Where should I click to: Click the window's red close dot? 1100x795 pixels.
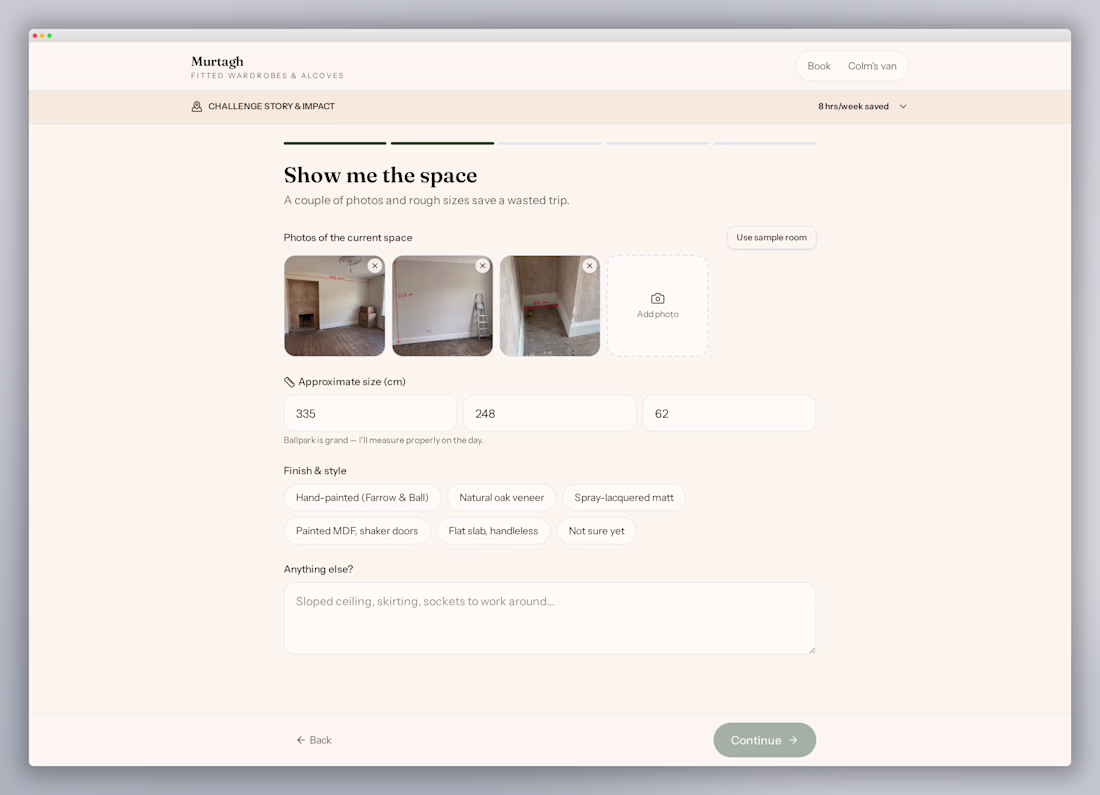pos(35,36)
